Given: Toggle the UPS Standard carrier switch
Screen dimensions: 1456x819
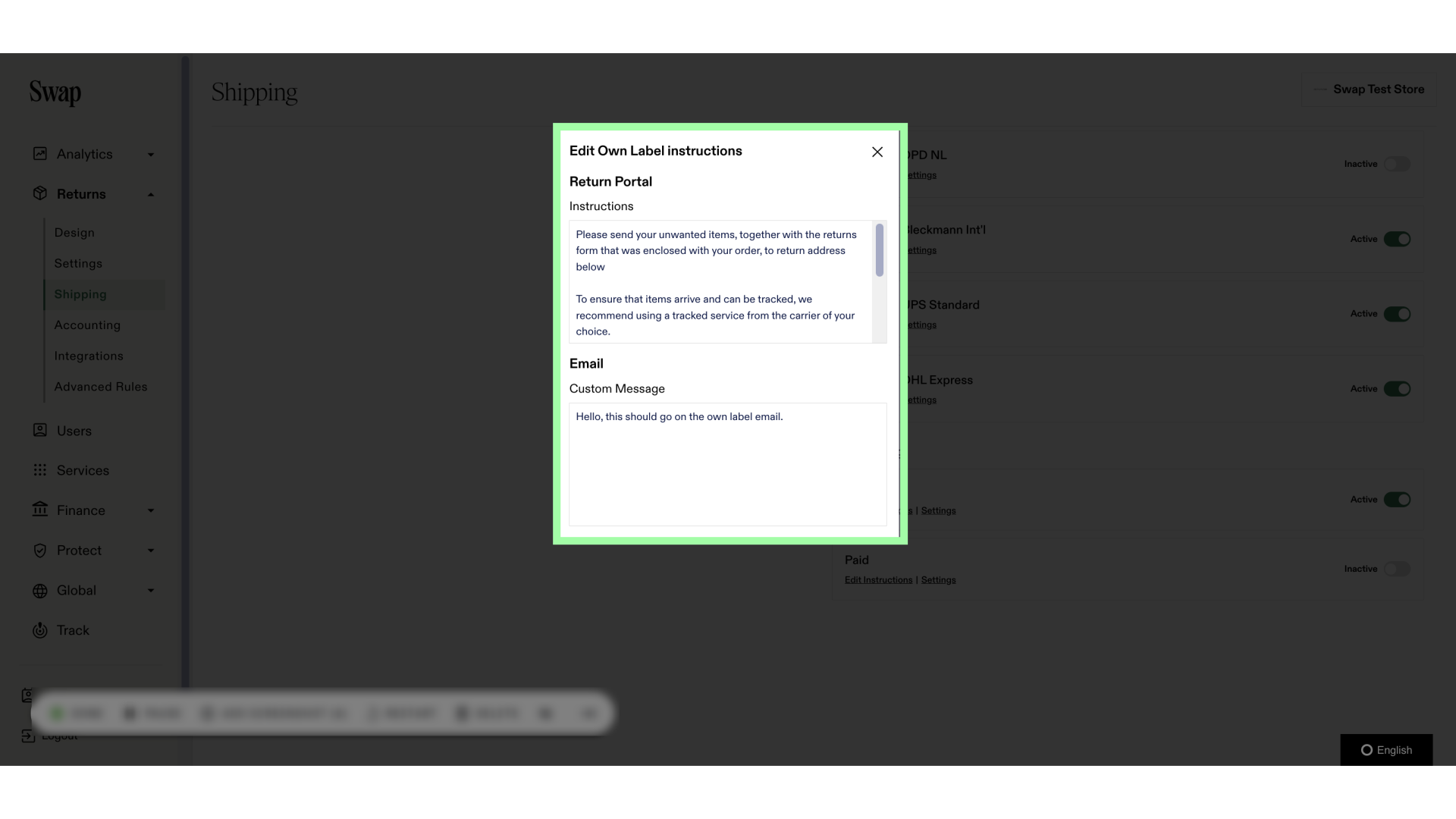Looking at the screenshot, I should tap(1397, 314).
